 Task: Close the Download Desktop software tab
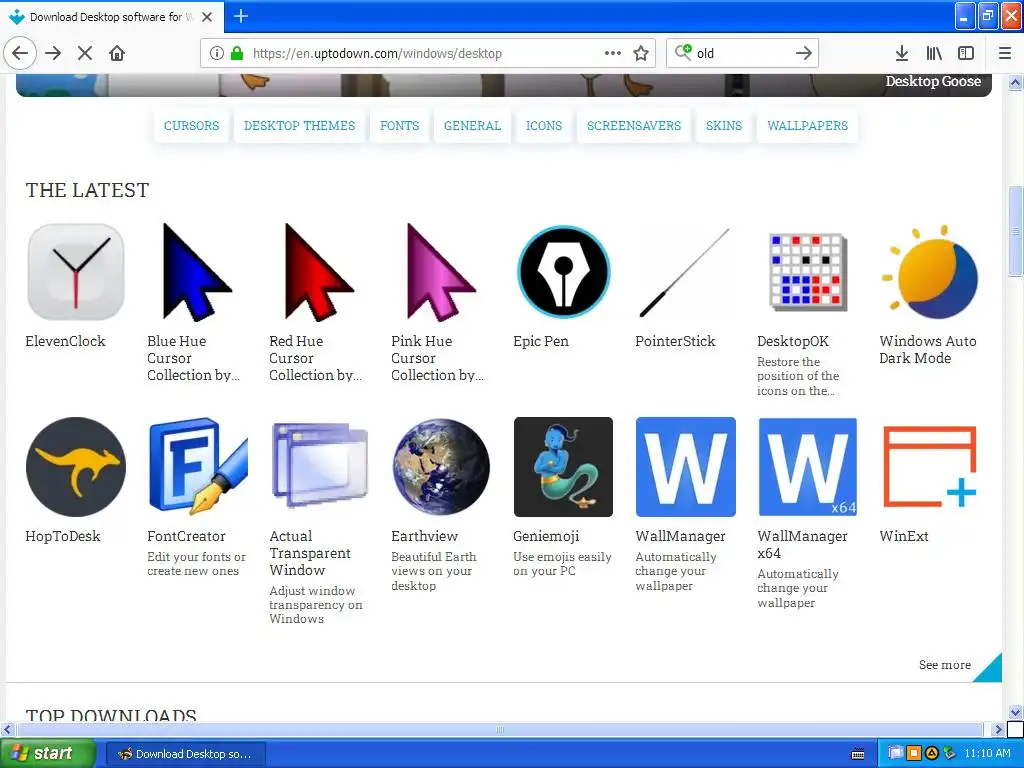click(207, 17)
